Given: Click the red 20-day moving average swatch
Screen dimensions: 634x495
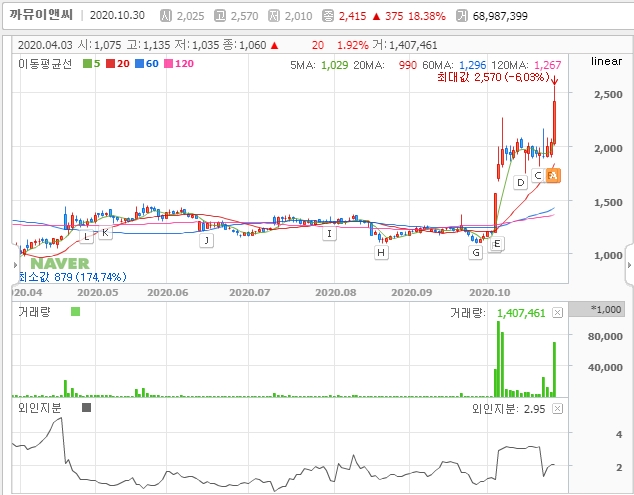Looking at the screenshot, I should point(110,63).
